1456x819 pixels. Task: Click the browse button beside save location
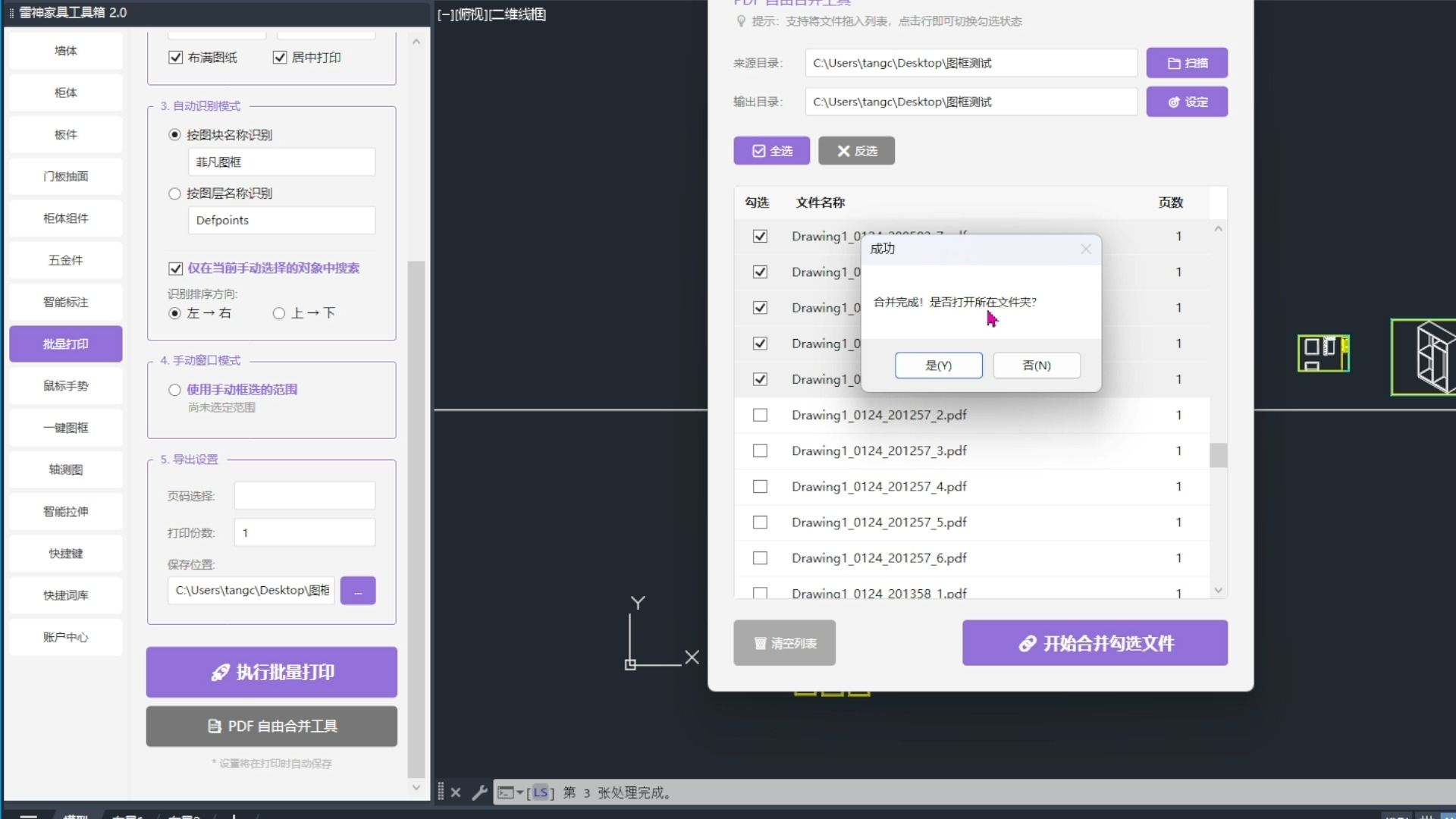point(358,591)
